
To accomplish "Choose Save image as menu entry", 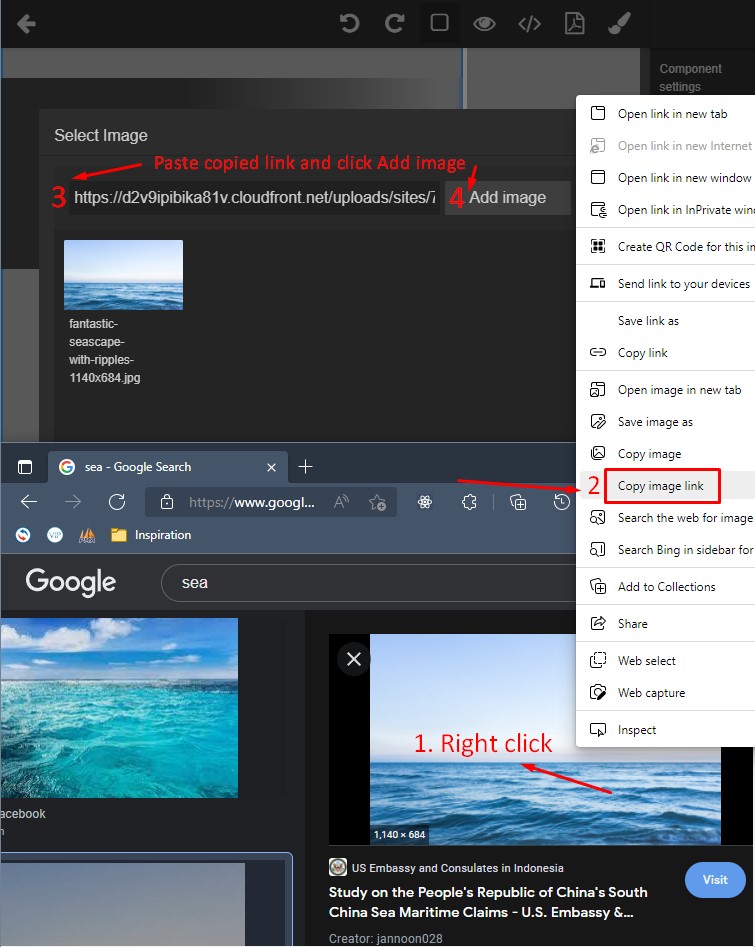I will (655, 422).
